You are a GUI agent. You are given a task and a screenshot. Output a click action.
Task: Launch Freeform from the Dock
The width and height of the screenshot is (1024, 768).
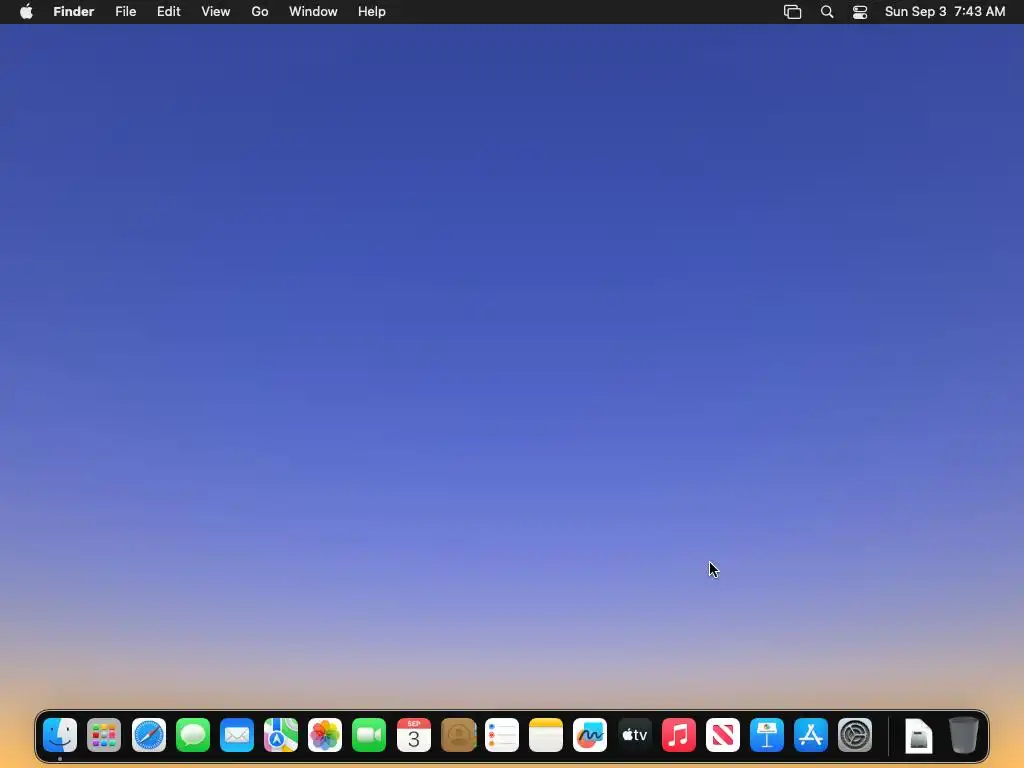click(590, 735)
